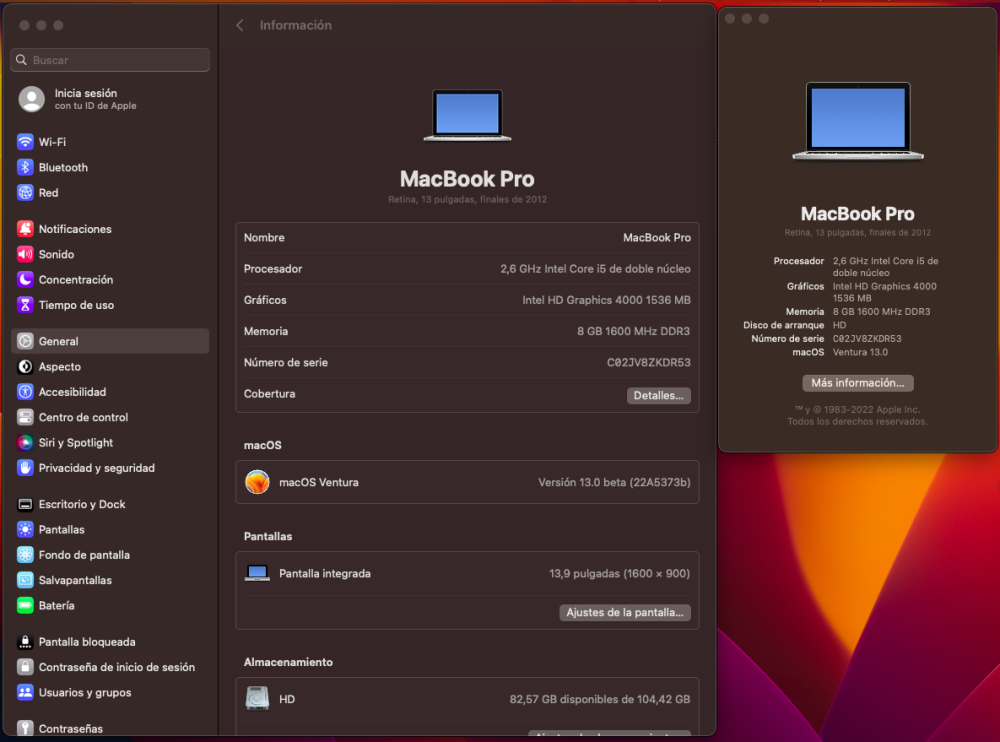Click the MacBook Pro title in About window

[857, 214]
